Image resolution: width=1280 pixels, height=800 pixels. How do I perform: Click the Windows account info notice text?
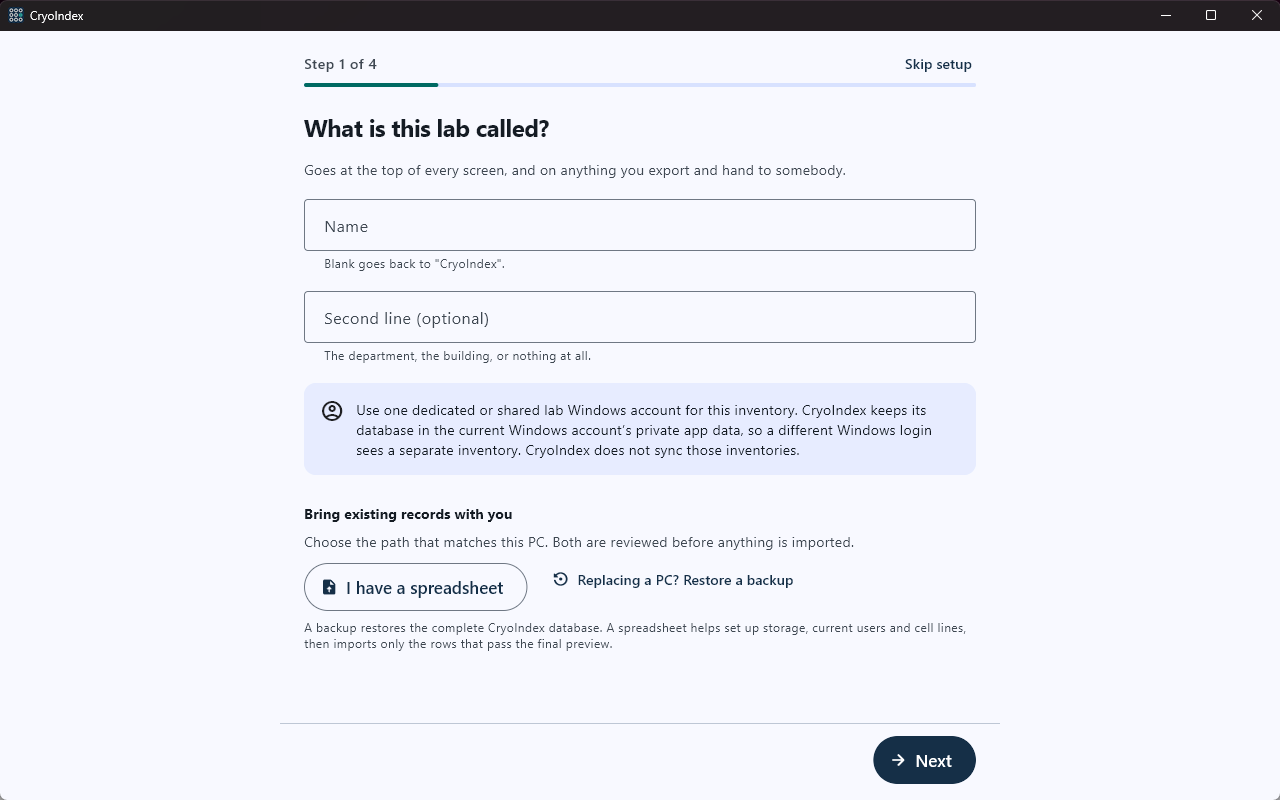click(x=644, y=430)
